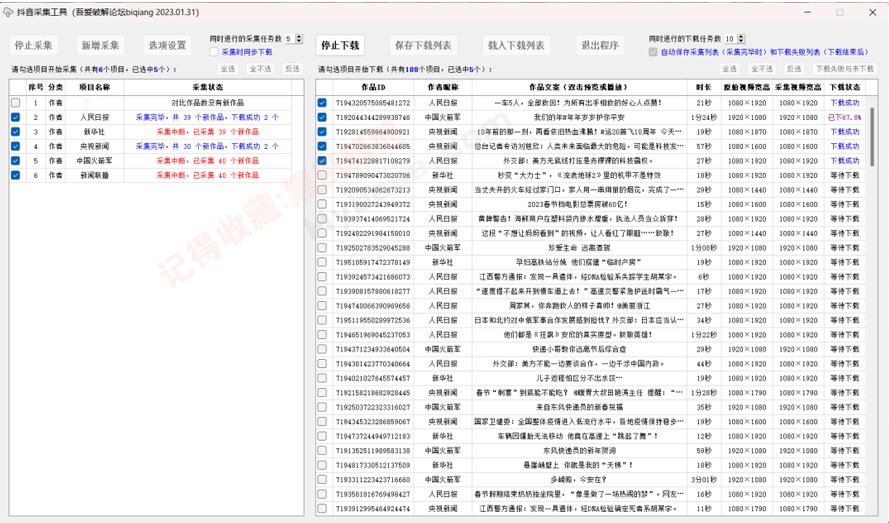Uncheck the 中国火箭军 collection row checkbox
This screenshot has height=523, width=889.
click(15, 161)
